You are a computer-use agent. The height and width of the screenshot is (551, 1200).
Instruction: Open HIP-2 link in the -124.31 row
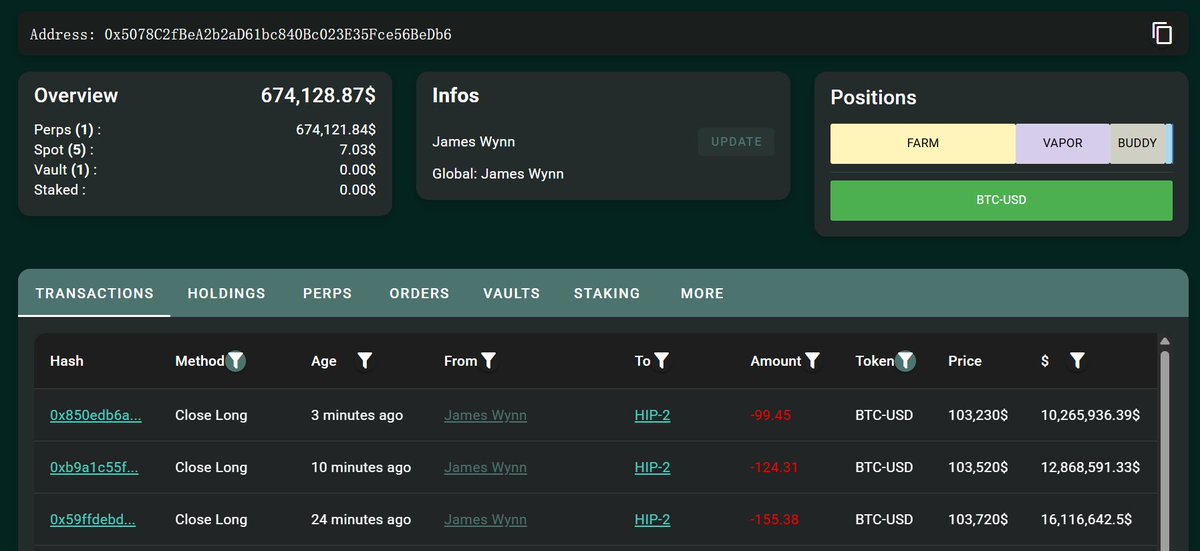pos(652,467)
